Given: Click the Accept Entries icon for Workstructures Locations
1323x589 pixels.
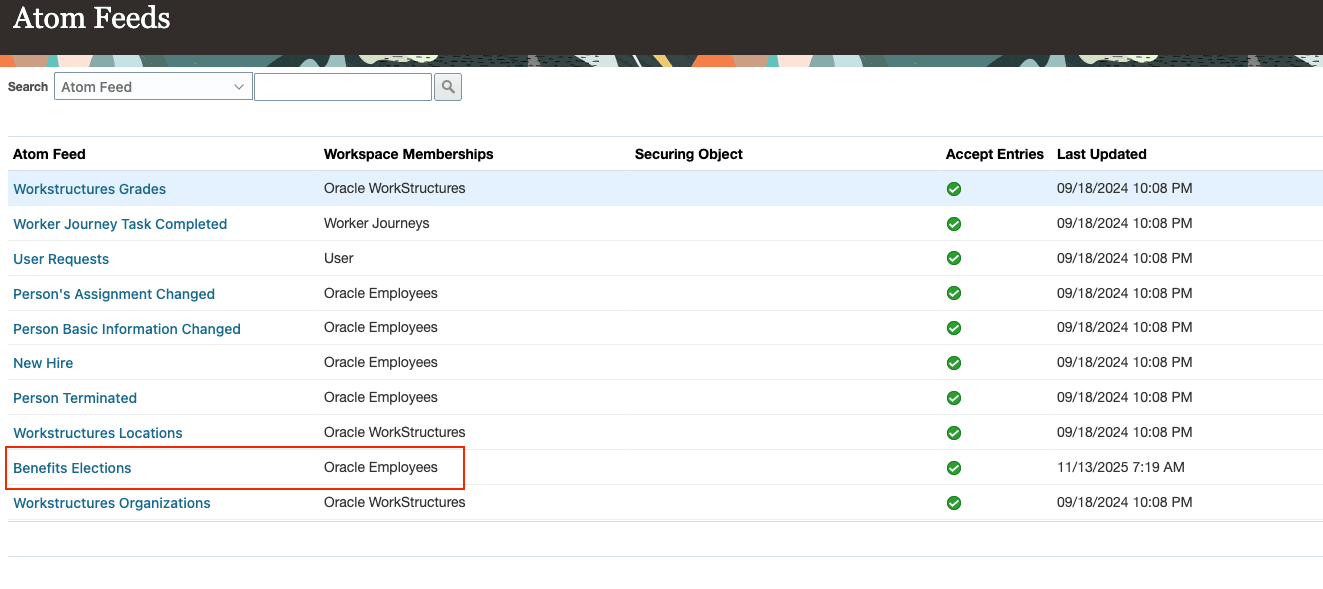Looking at the screenshot, I should tap(953, 432).
